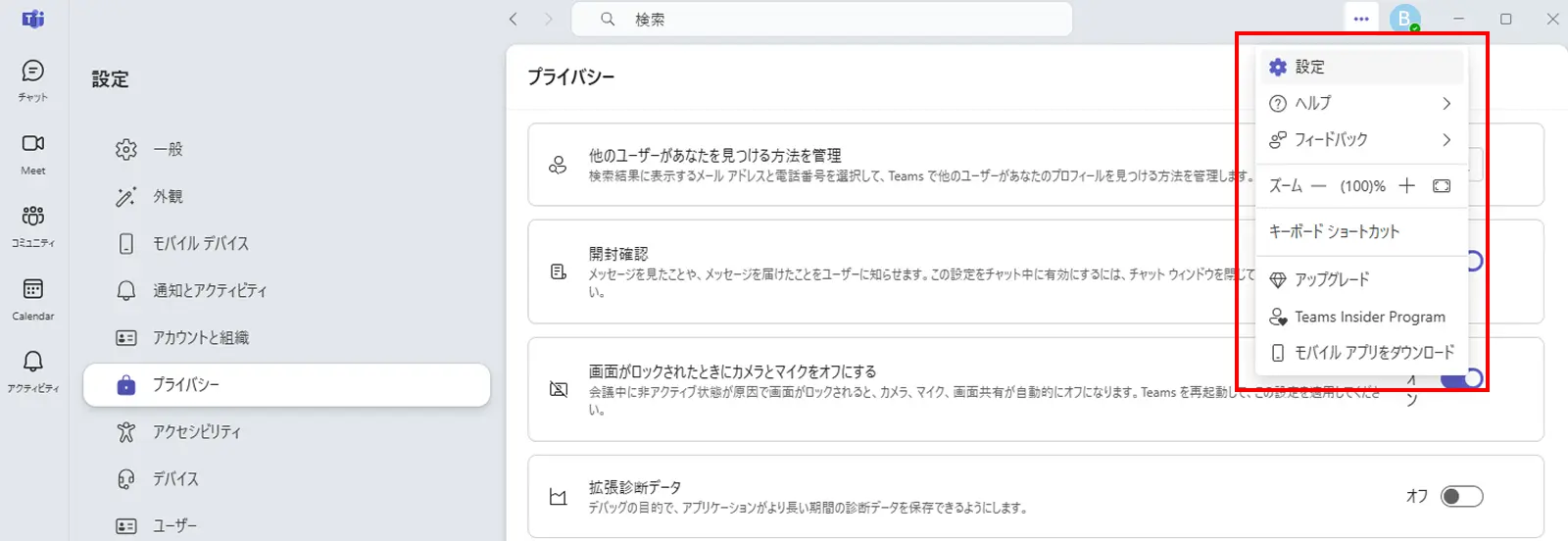Select キーボード ショートカット menu item

[1335, 232]
